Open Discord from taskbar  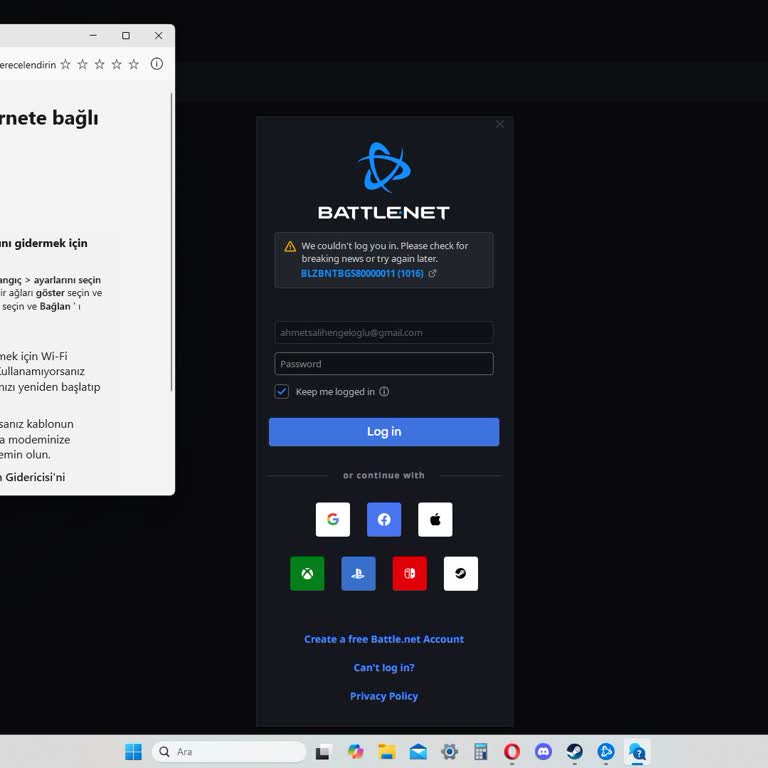(x=543, y=751)
